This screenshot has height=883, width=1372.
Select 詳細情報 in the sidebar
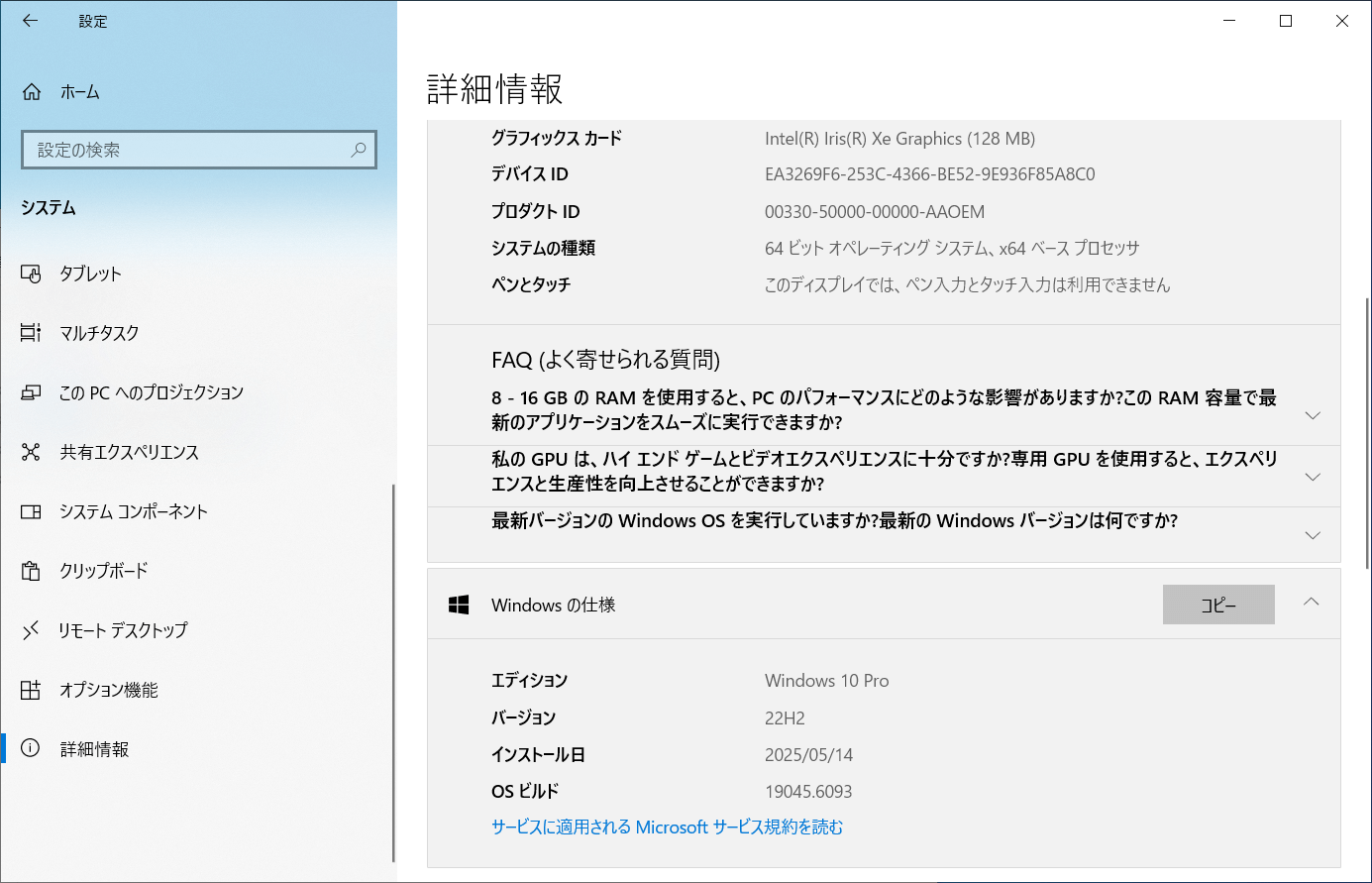[x=196, y=749]
